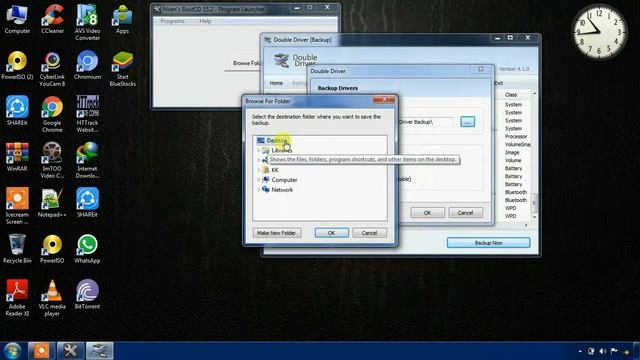Expand the Libraries tree node
Image resolution: width=640 pixels, height=360 pixels.
258,150
